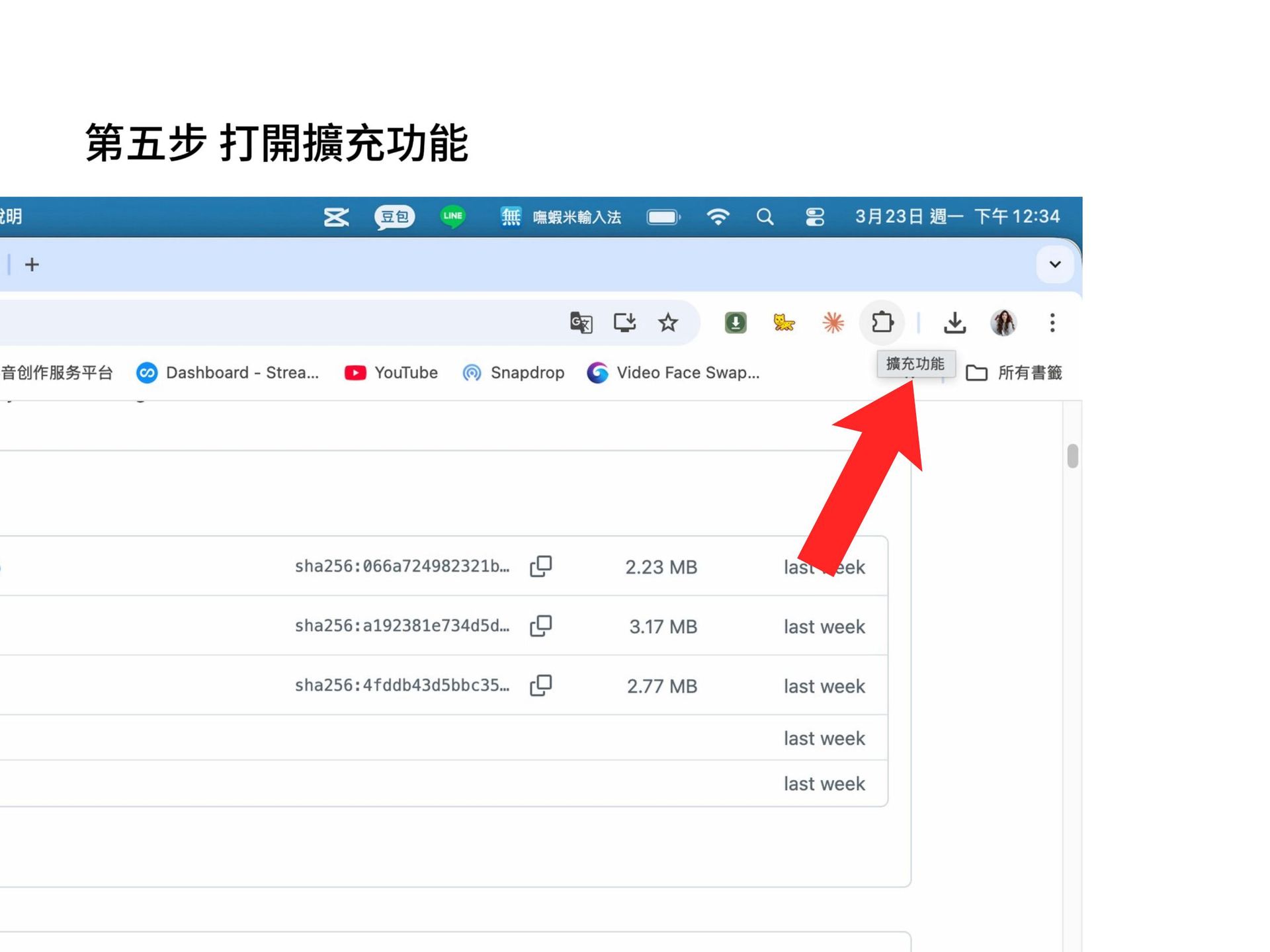The width and height of the screenshot is (1270, 952).
Task: Open Chrome downloads tray icon
Action: tap(954, 323)
